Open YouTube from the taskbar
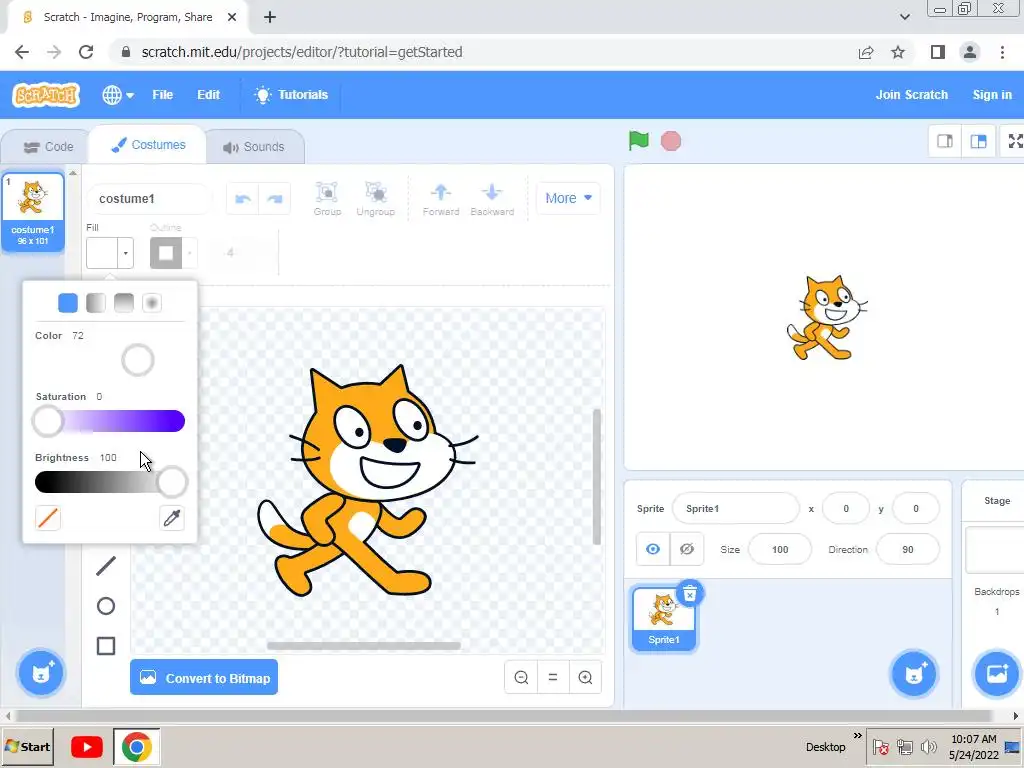The height and width of the screenshot is (768, 1024). click(87, 746)
